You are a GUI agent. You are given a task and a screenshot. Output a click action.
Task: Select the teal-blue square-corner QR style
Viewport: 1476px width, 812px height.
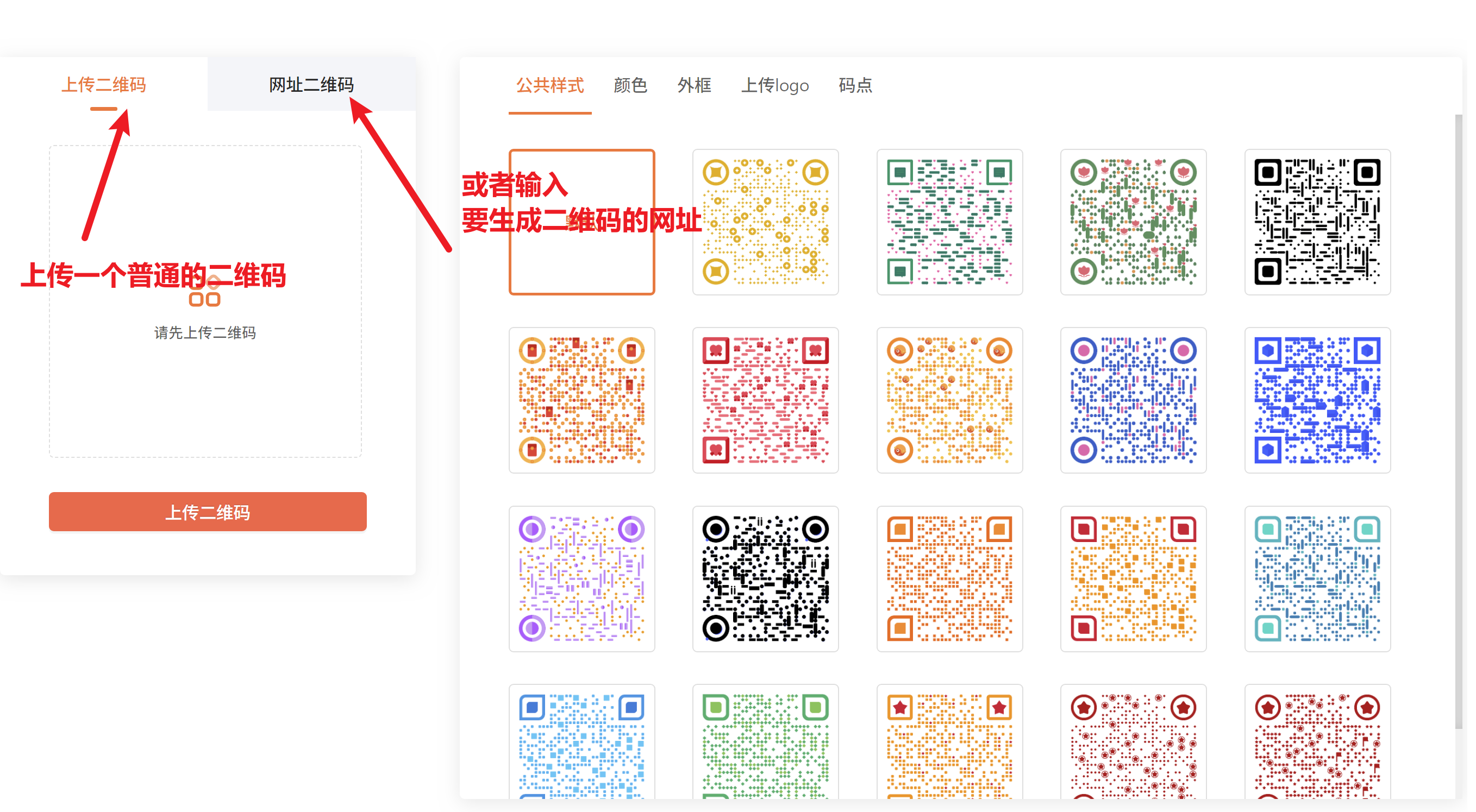pos(1317,578)
